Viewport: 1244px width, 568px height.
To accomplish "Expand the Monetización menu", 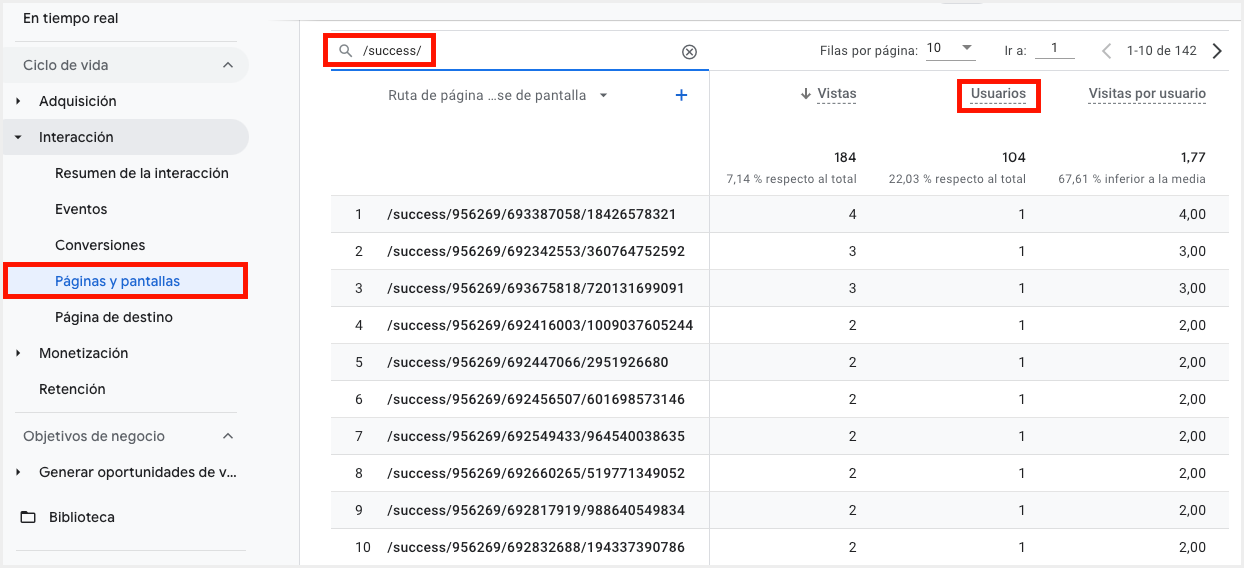I will (83, 353).
